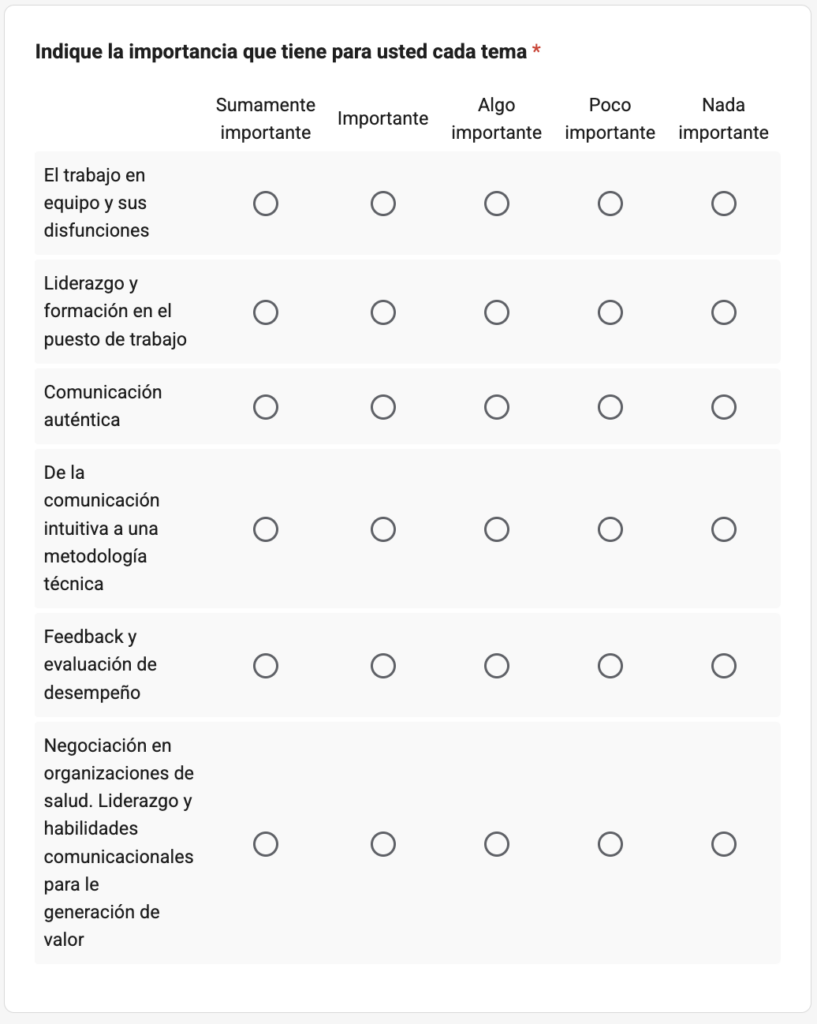The image size is (817, 1024).
Task: Mark Importante for El trabajo en equipo
Action: pos(383,204)
